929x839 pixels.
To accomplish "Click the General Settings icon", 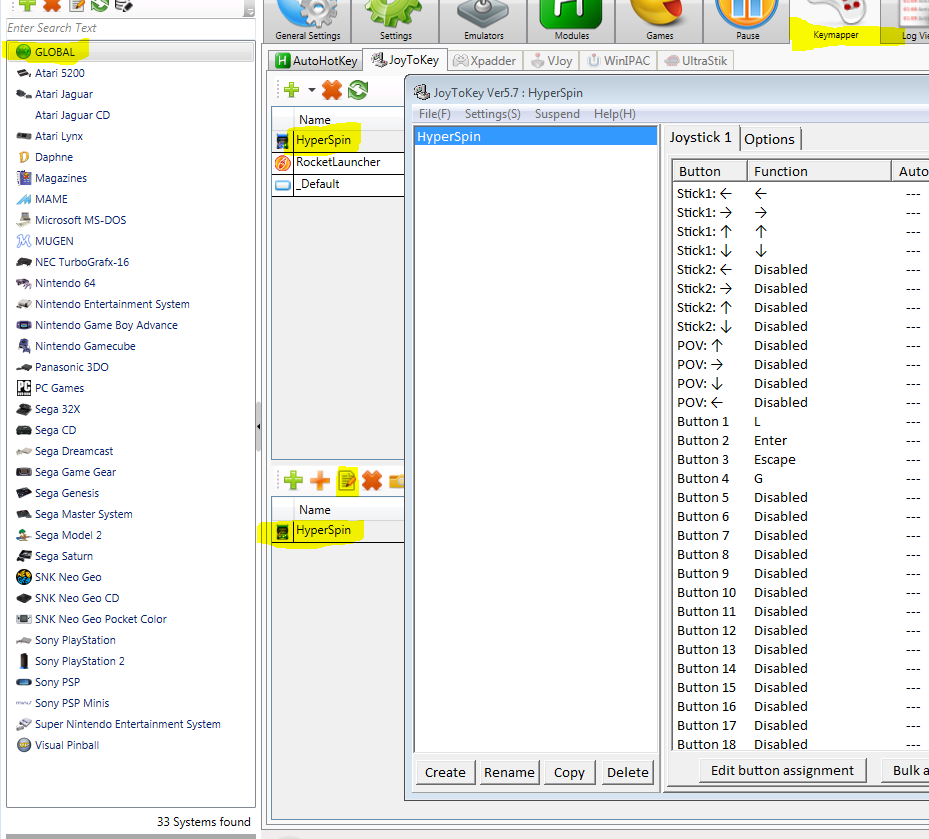I will pyautogui.click(x=307, y=20).
